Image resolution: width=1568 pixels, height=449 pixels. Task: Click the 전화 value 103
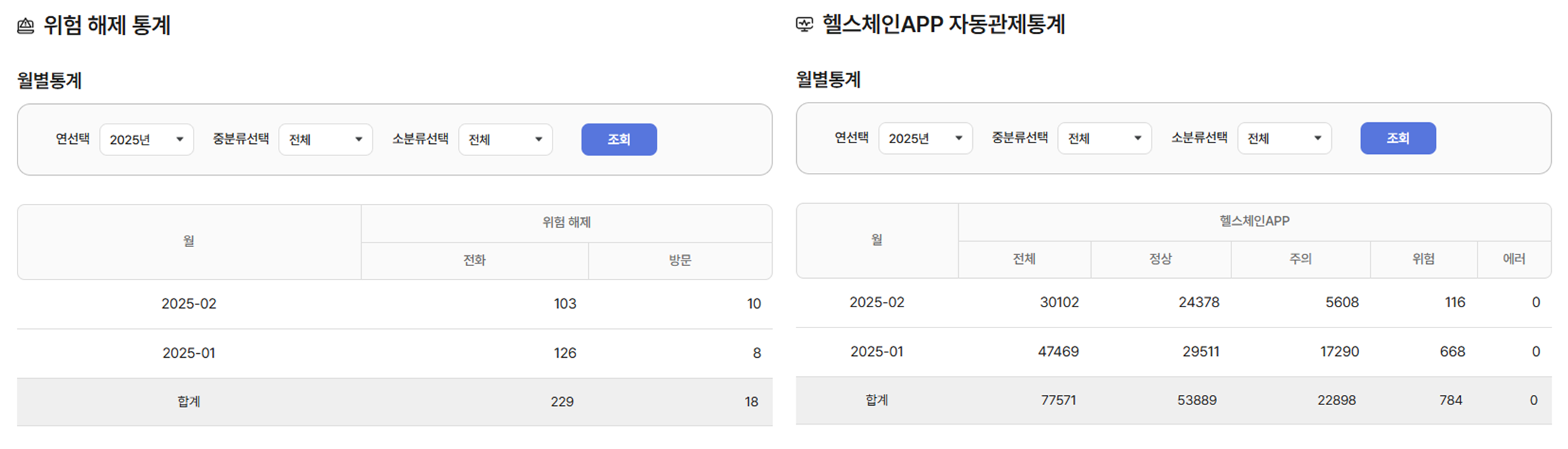(x=565, y=304)
